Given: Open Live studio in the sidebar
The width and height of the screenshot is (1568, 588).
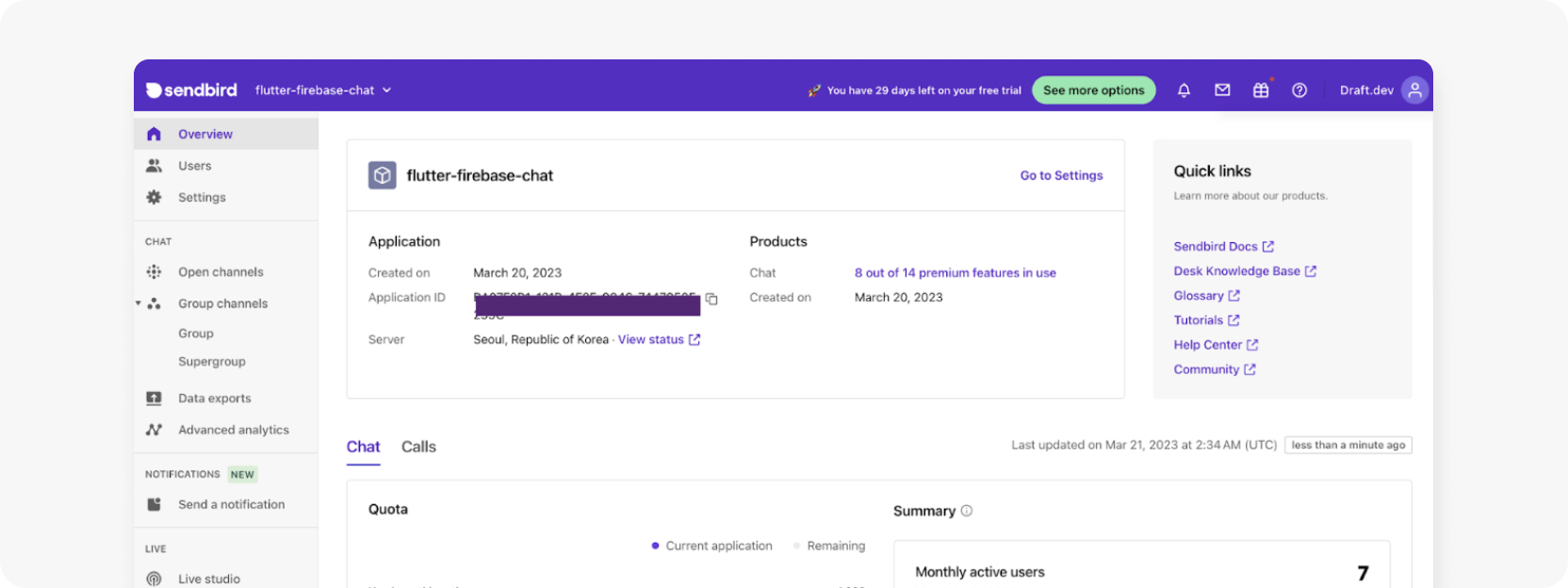Looking at the screenshot, I should point(226,579).
